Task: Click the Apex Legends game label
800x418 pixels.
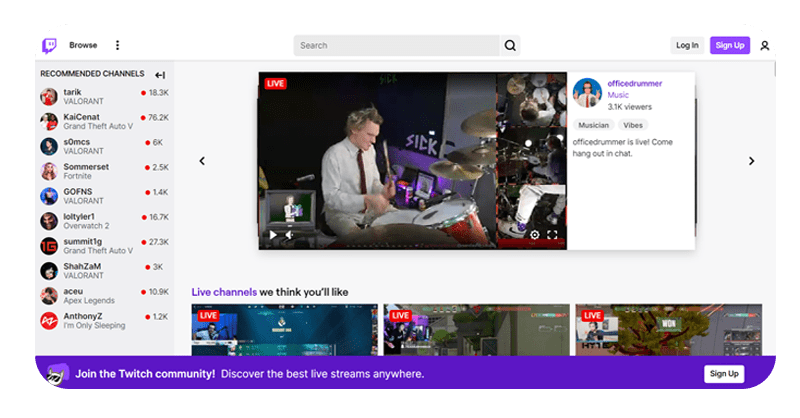Action: point(89,301)
